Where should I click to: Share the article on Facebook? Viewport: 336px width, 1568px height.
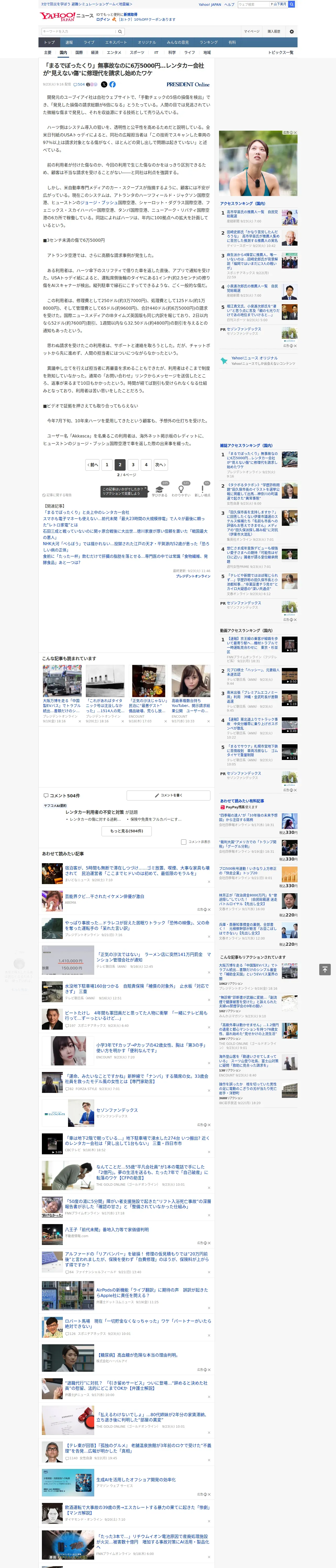pyautogui.click(x=112, y=85)
